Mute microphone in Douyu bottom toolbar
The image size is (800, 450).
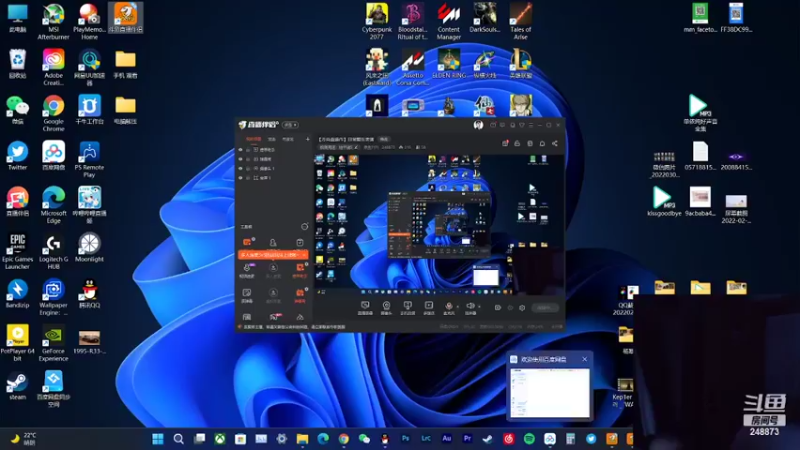pos(448,308)
